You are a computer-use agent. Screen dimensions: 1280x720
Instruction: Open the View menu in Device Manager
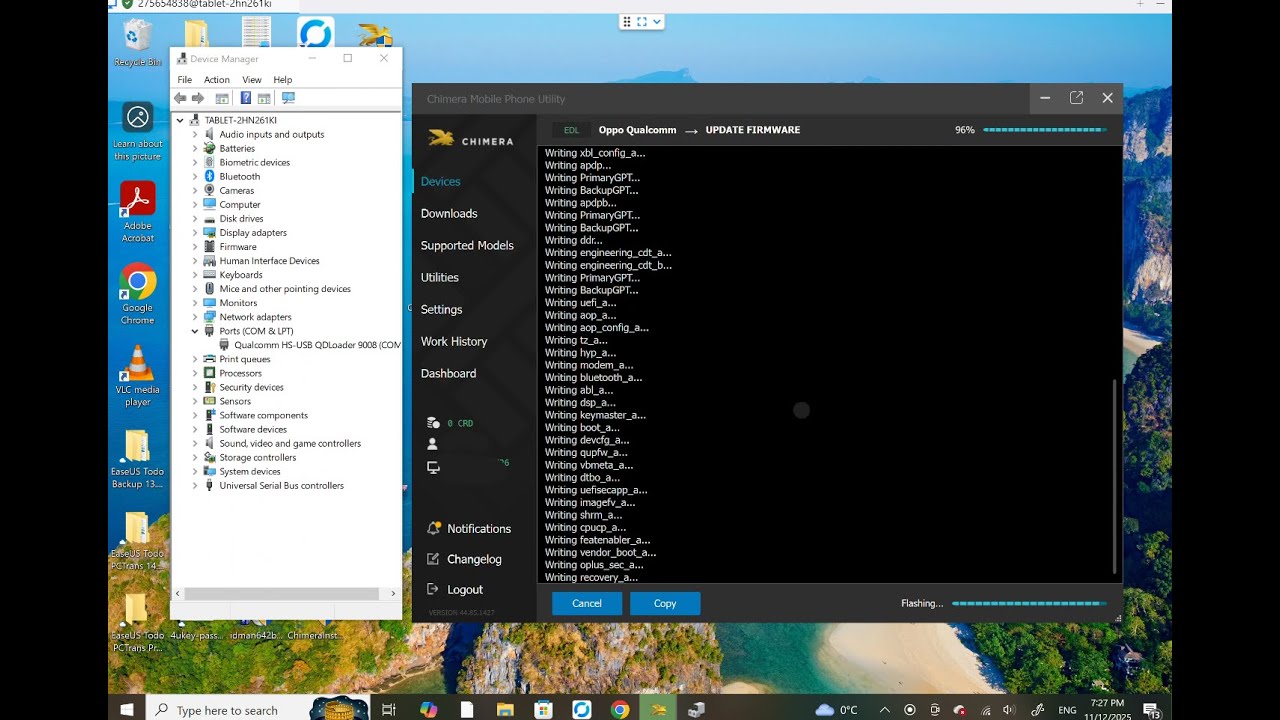252,80
